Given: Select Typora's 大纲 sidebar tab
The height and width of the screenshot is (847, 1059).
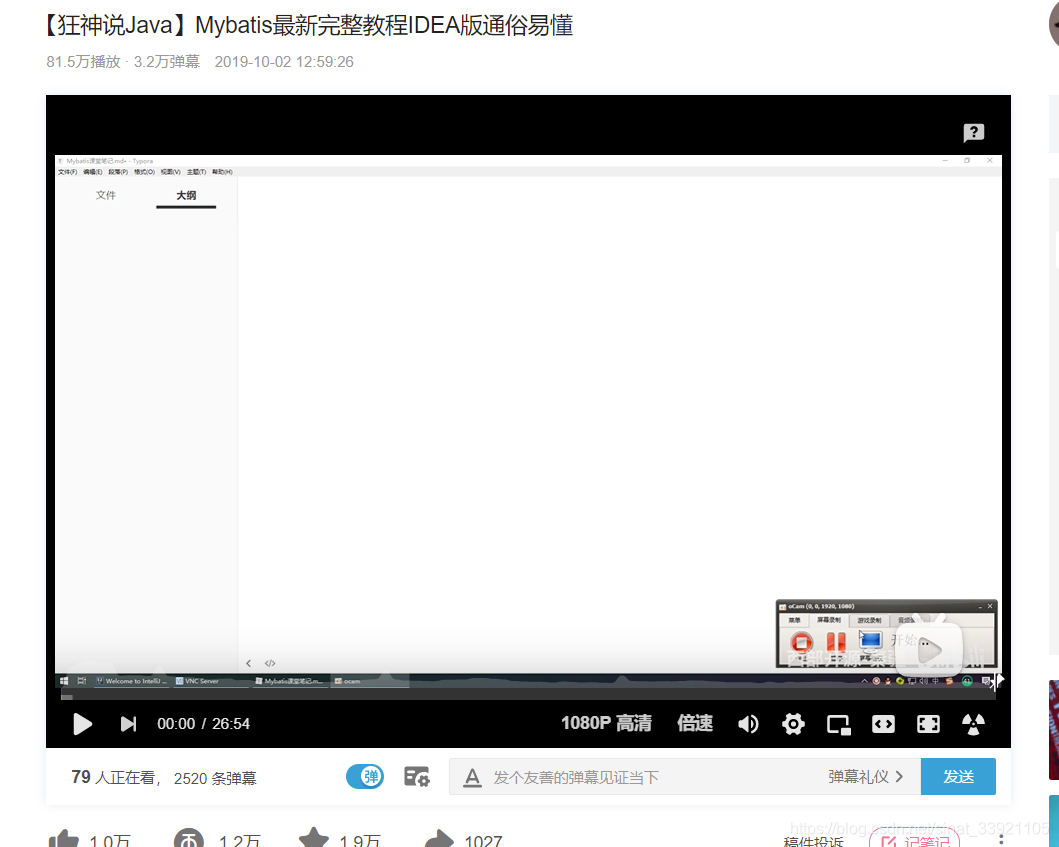Looking at the screenshot, I should [x=186, y=195].
